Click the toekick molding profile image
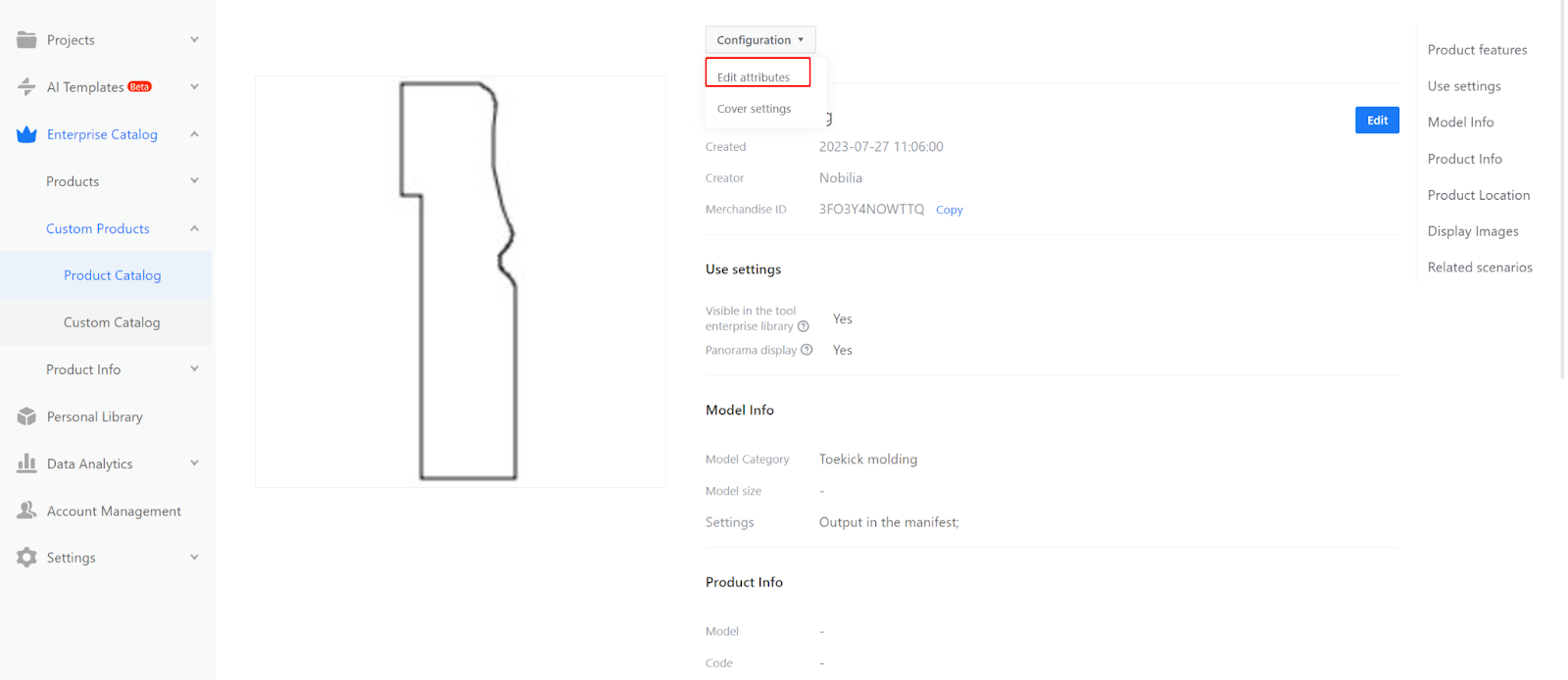The height and width of the screenshot is (680, 1568). pos(460,281)
